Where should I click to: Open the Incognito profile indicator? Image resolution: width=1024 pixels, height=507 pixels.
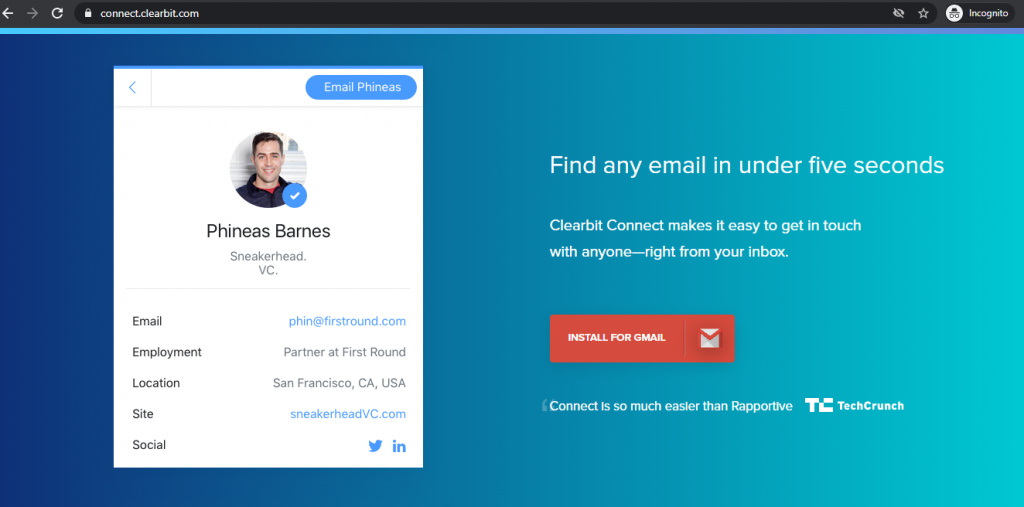click(x=980, y=13)
